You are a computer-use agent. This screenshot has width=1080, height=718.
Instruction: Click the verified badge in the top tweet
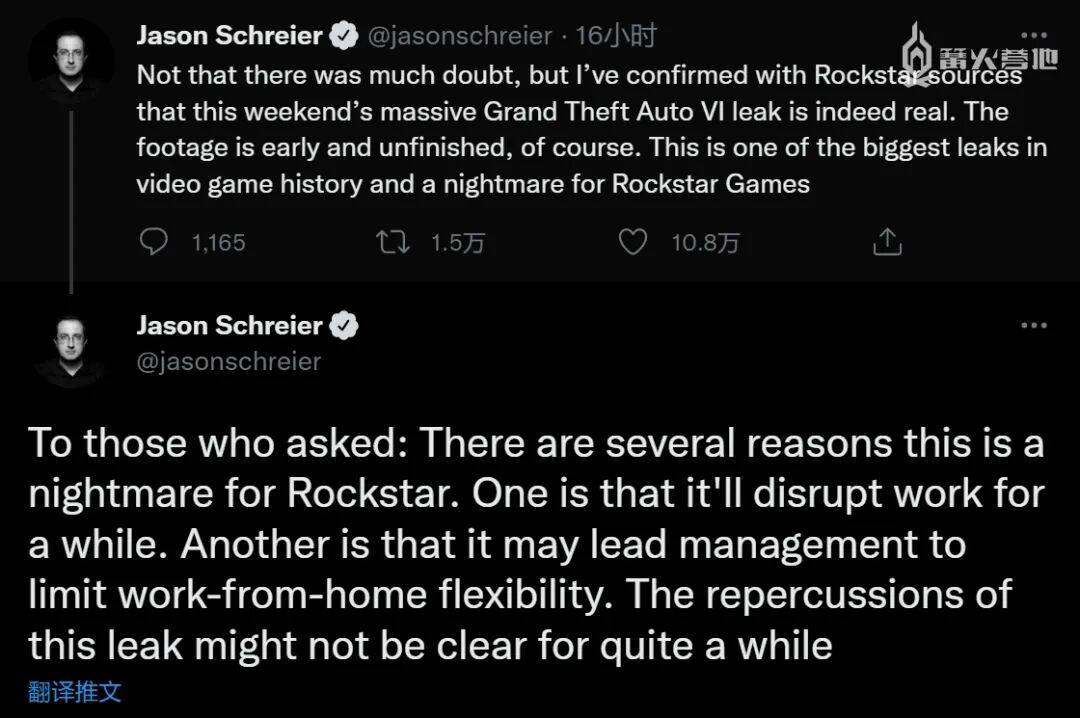(x=344, y=37)
